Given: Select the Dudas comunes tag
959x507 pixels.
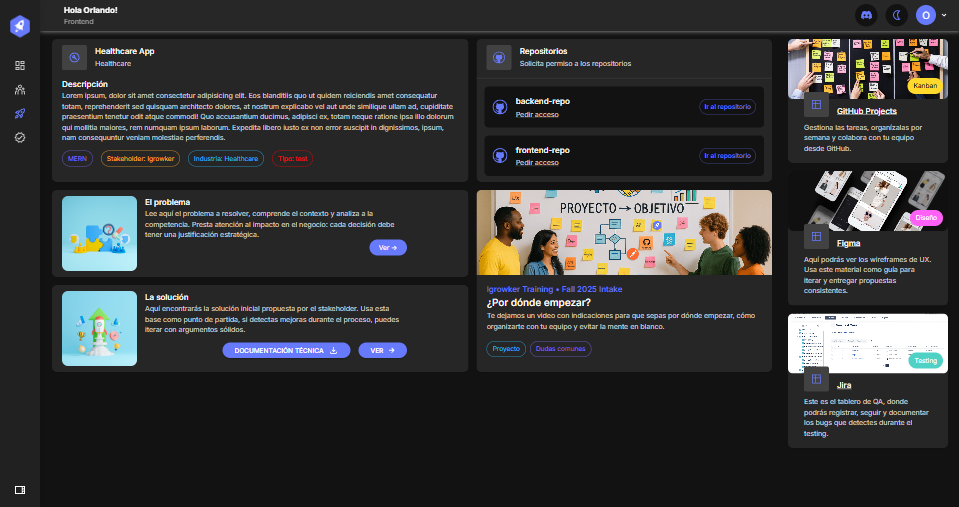Looking at the screenshot, I should click(560, 349).
